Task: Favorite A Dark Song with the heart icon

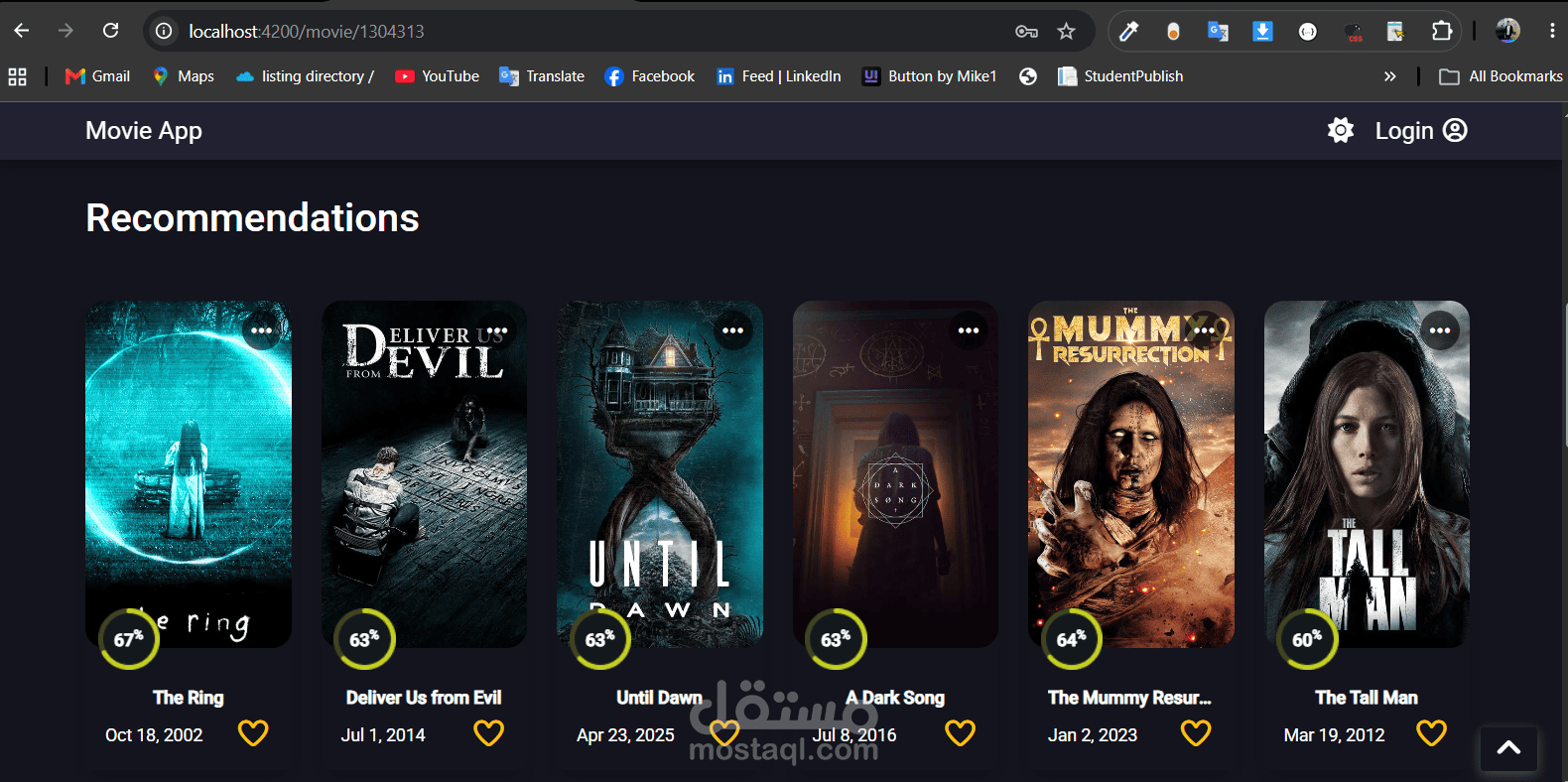Action: coord(961,733)
